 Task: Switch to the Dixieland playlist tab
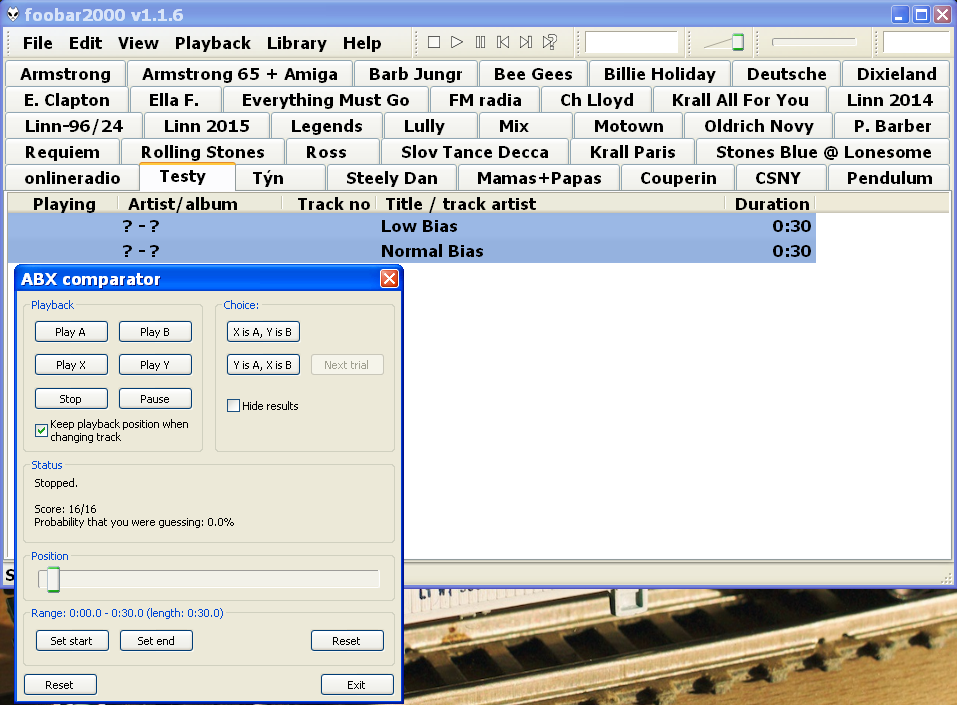click(x=896, y=74)
